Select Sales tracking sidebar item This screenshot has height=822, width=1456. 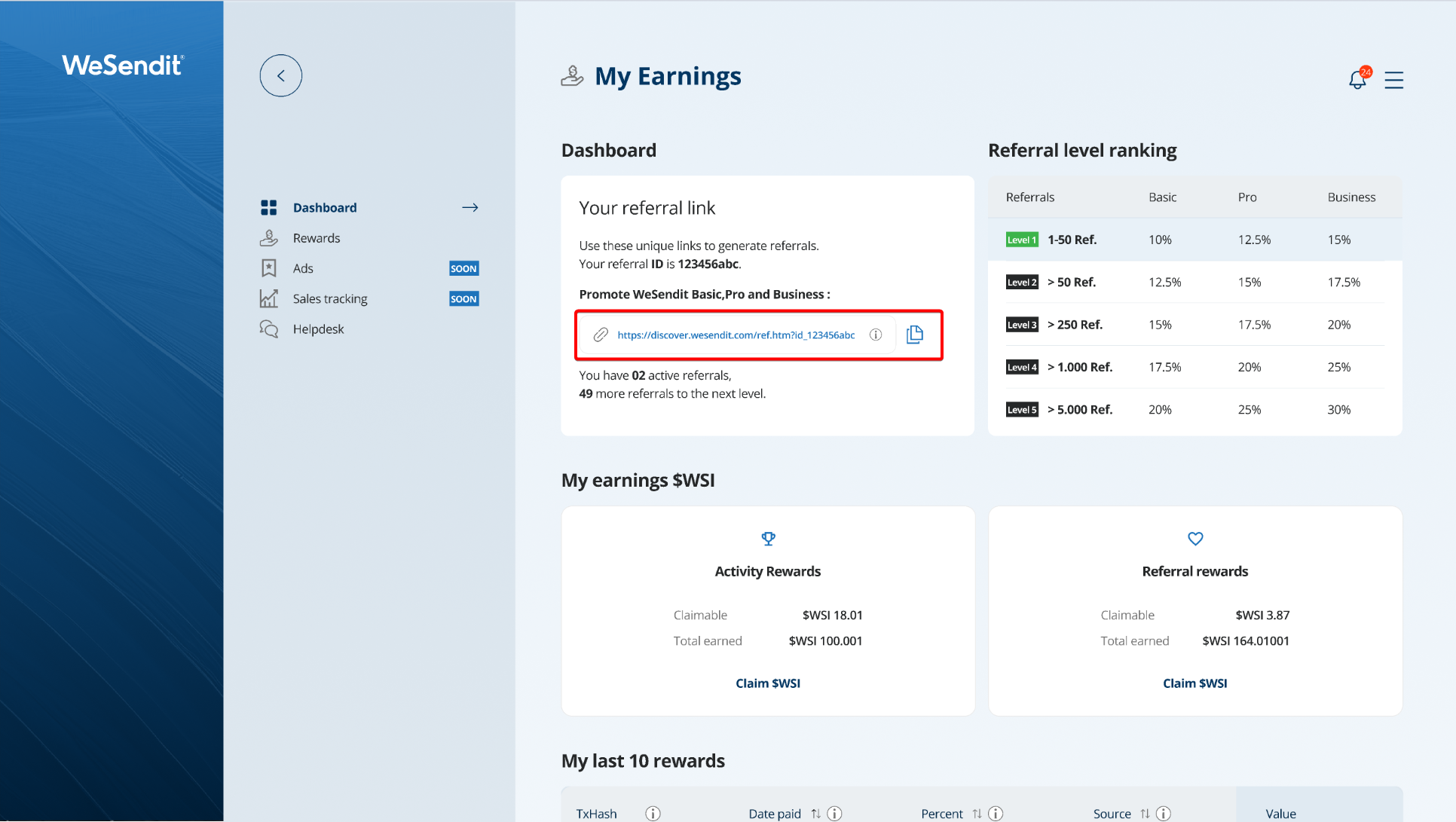click(330, 299)
